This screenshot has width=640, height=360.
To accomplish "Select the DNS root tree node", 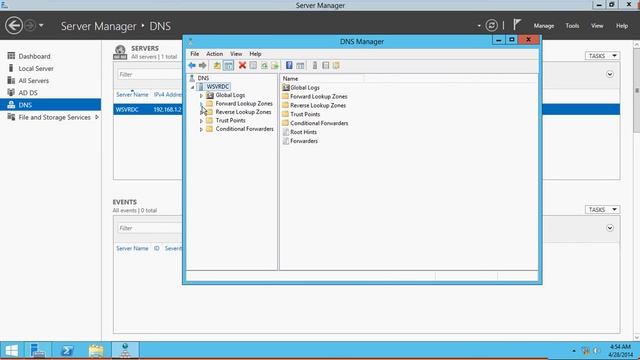I will tap(203, 78).
